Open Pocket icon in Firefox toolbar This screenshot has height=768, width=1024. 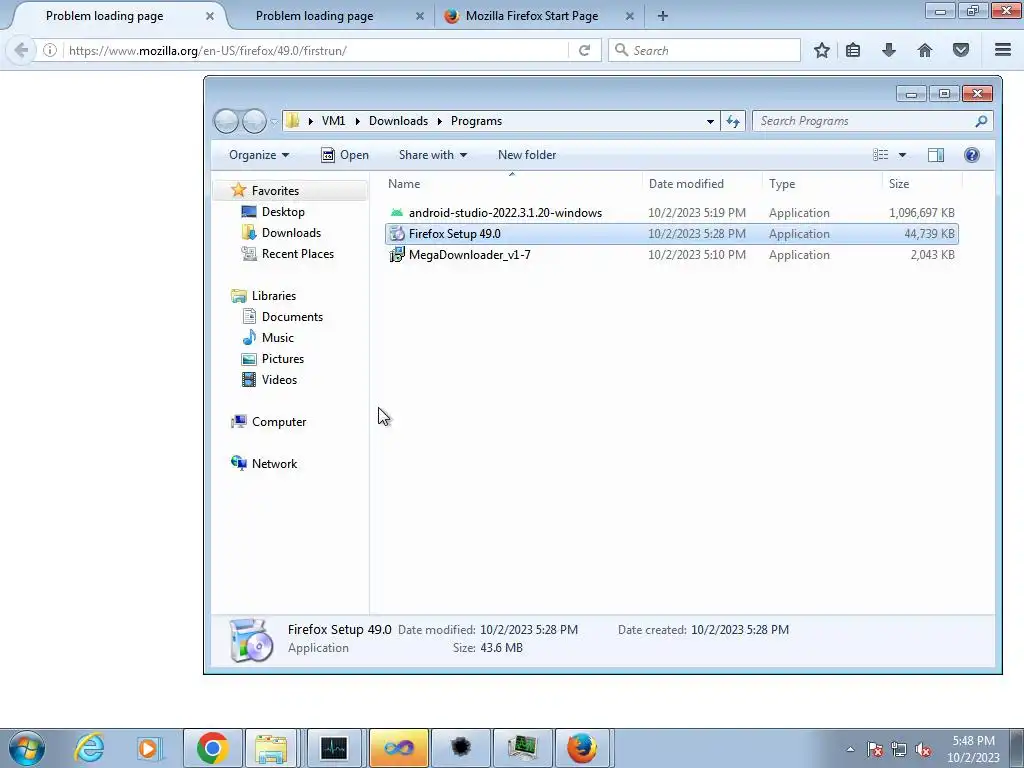pyautogui.click(x=961, y=50)
